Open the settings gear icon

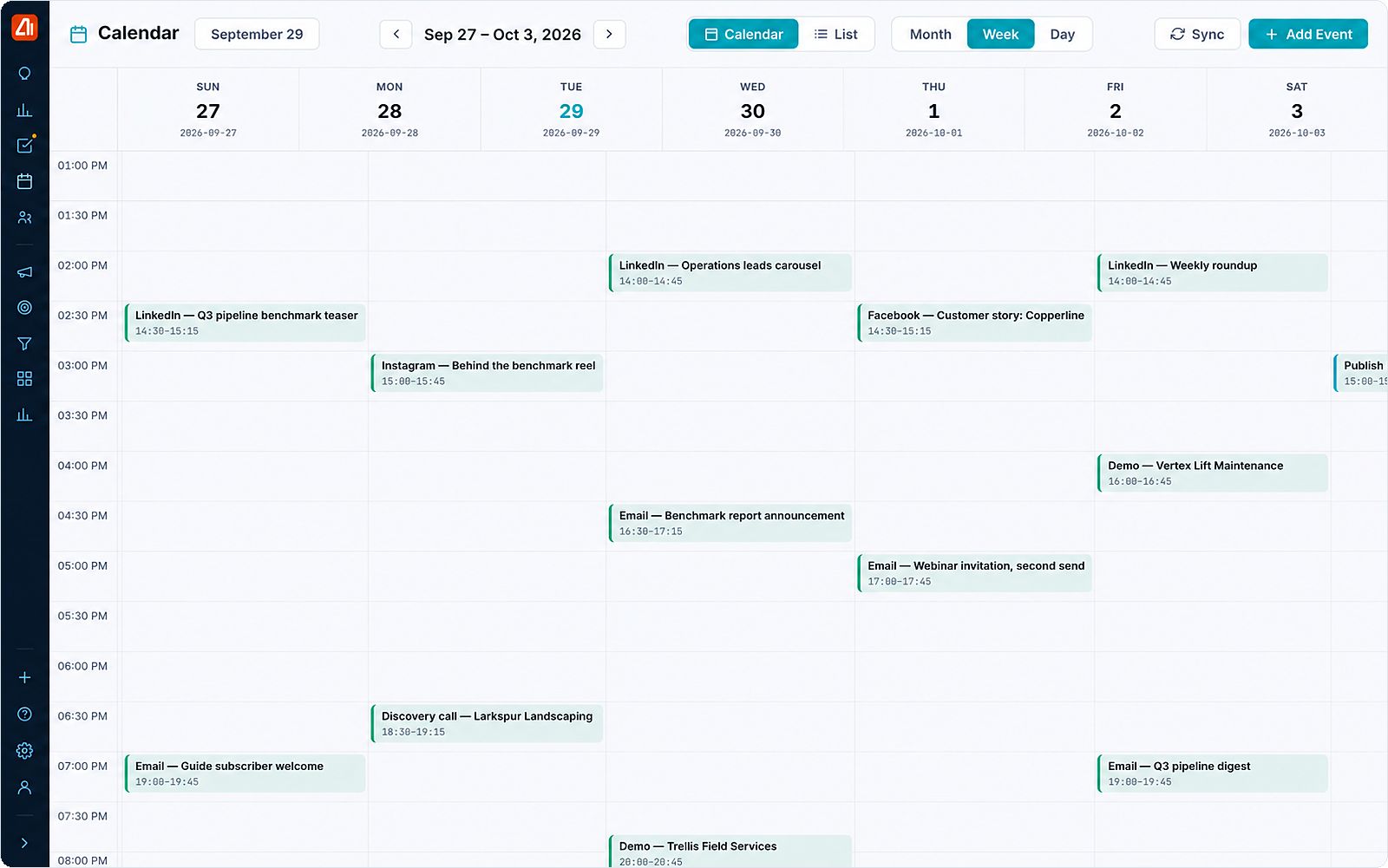click(24, 751)
